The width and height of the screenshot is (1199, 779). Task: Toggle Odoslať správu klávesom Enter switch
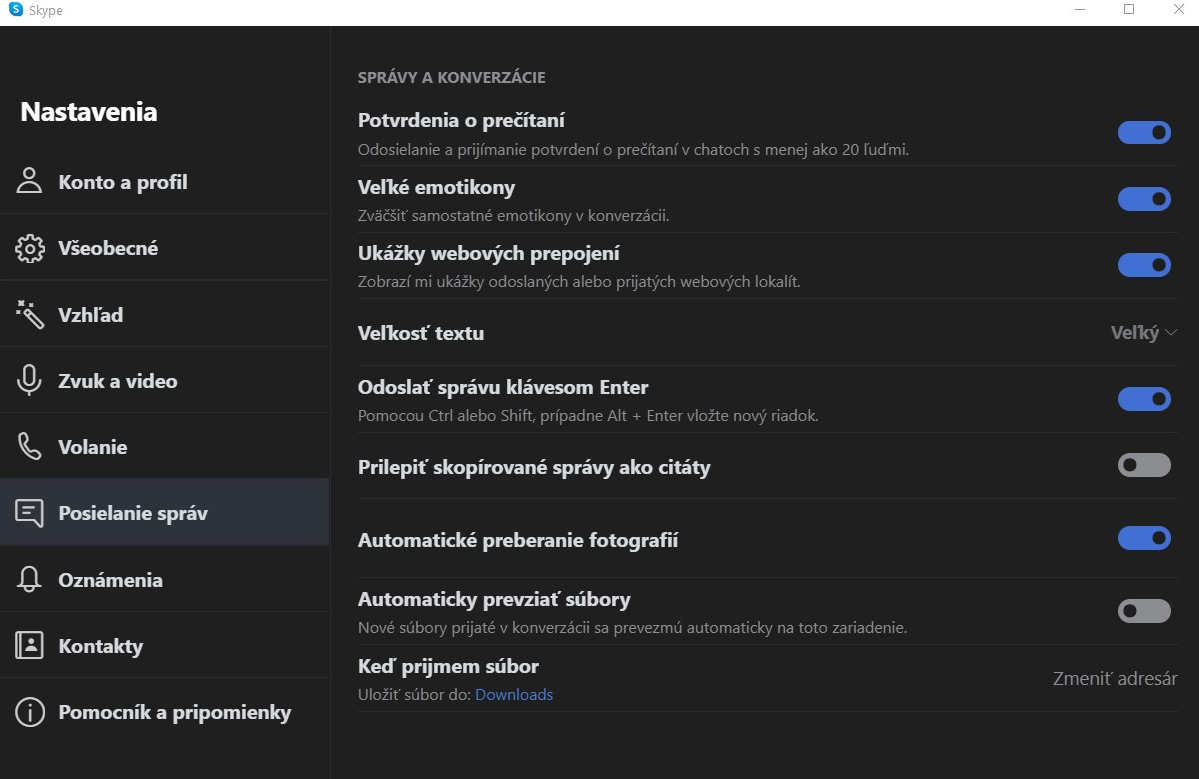[1144, 399]
